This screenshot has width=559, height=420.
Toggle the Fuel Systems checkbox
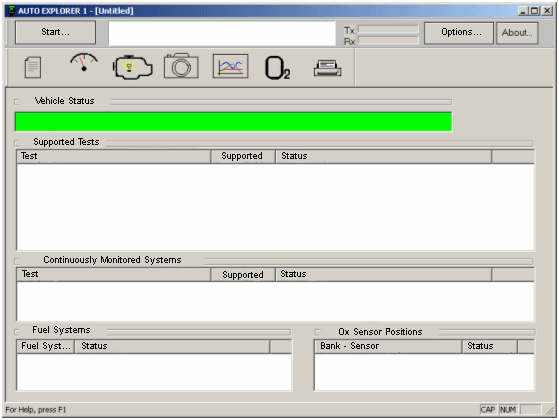[17, 332]
